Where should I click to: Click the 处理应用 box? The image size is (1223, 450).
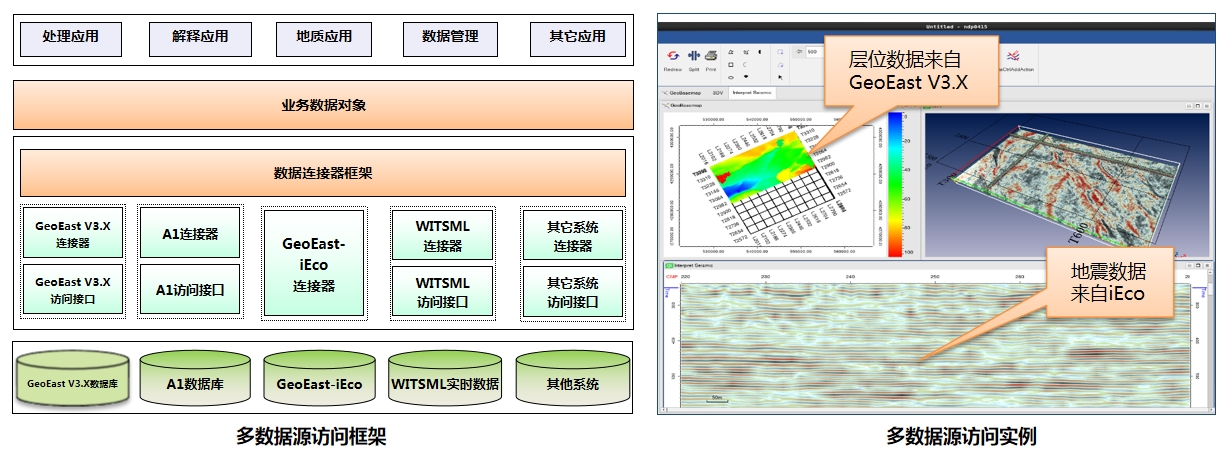pos(70,37)
